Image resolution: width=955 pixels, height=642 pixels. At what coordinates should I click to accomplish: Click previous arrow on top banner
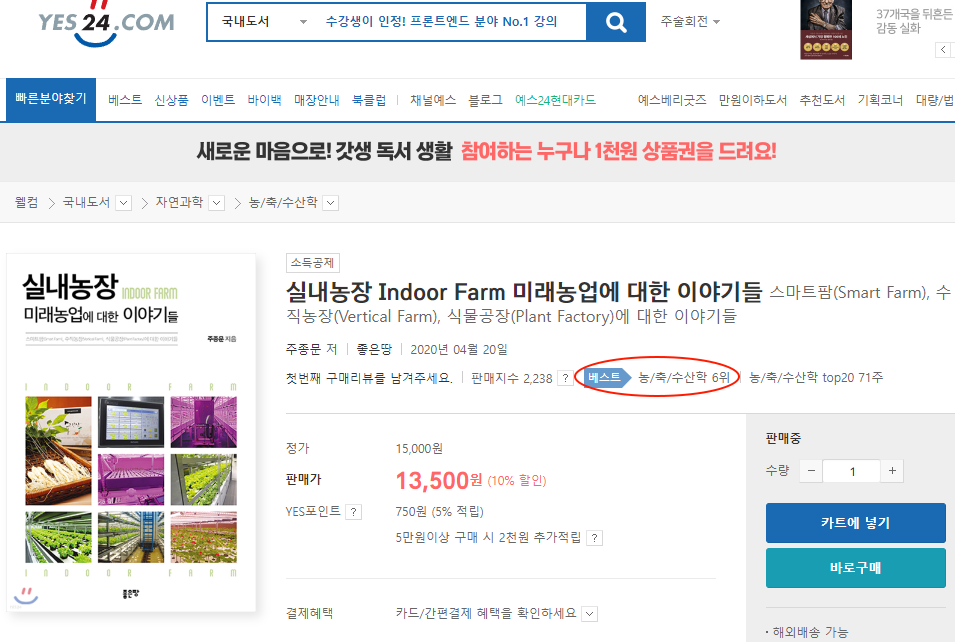tap(943, 50)
